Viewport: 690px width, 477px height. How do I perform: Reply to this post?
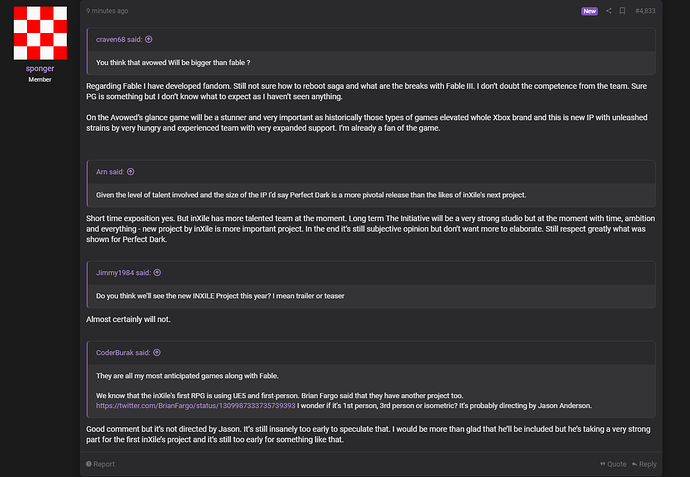[x=643, y=464]
